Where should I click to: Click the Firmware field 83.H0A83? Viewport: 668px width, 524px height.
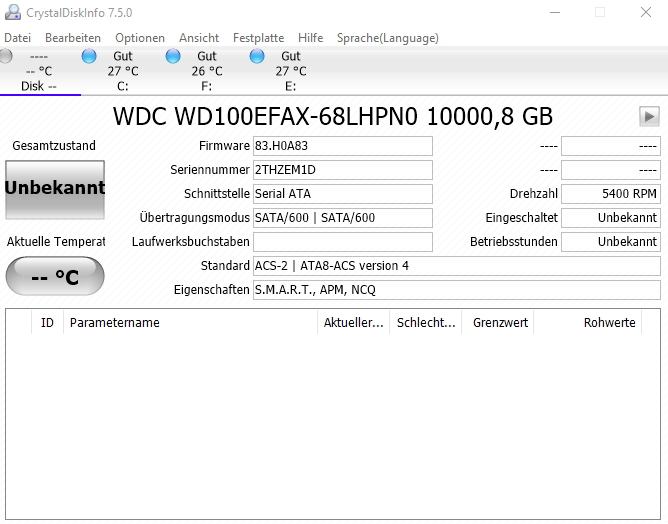343,146
